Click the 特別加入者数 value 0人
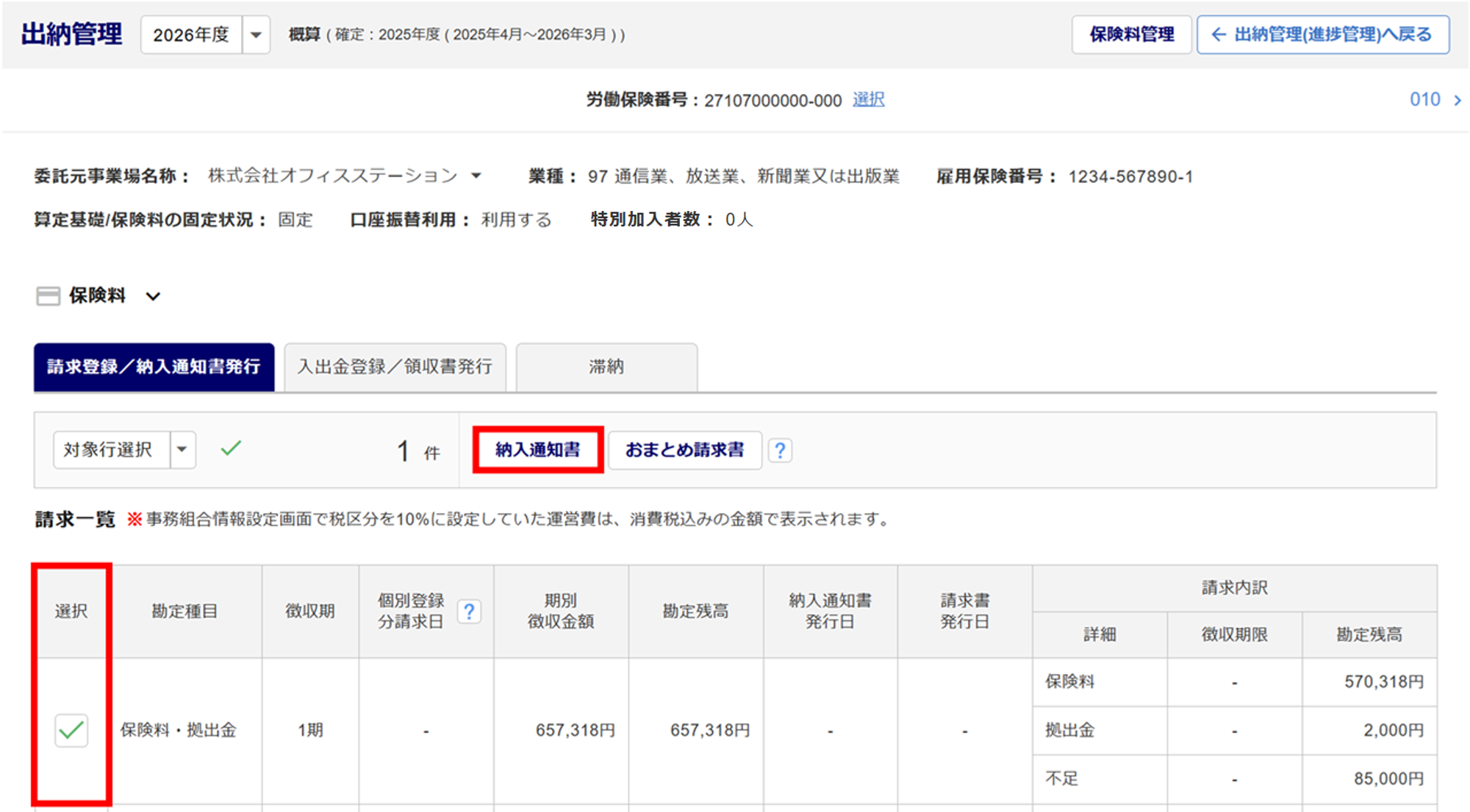Screen dimensions: 1470x812 [739, 220]
